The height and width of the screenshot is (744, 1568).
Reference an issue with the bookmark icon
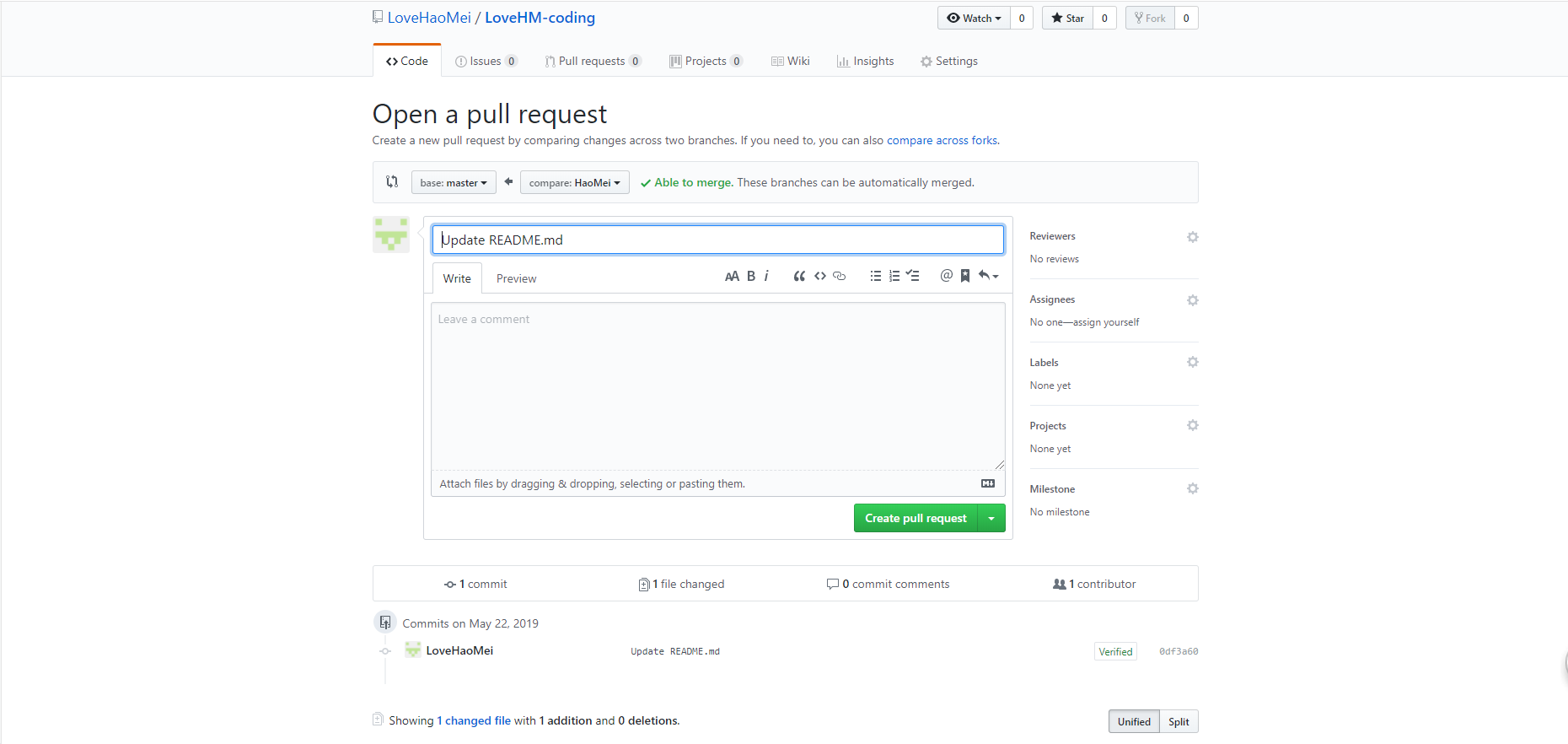pos(965,276)
